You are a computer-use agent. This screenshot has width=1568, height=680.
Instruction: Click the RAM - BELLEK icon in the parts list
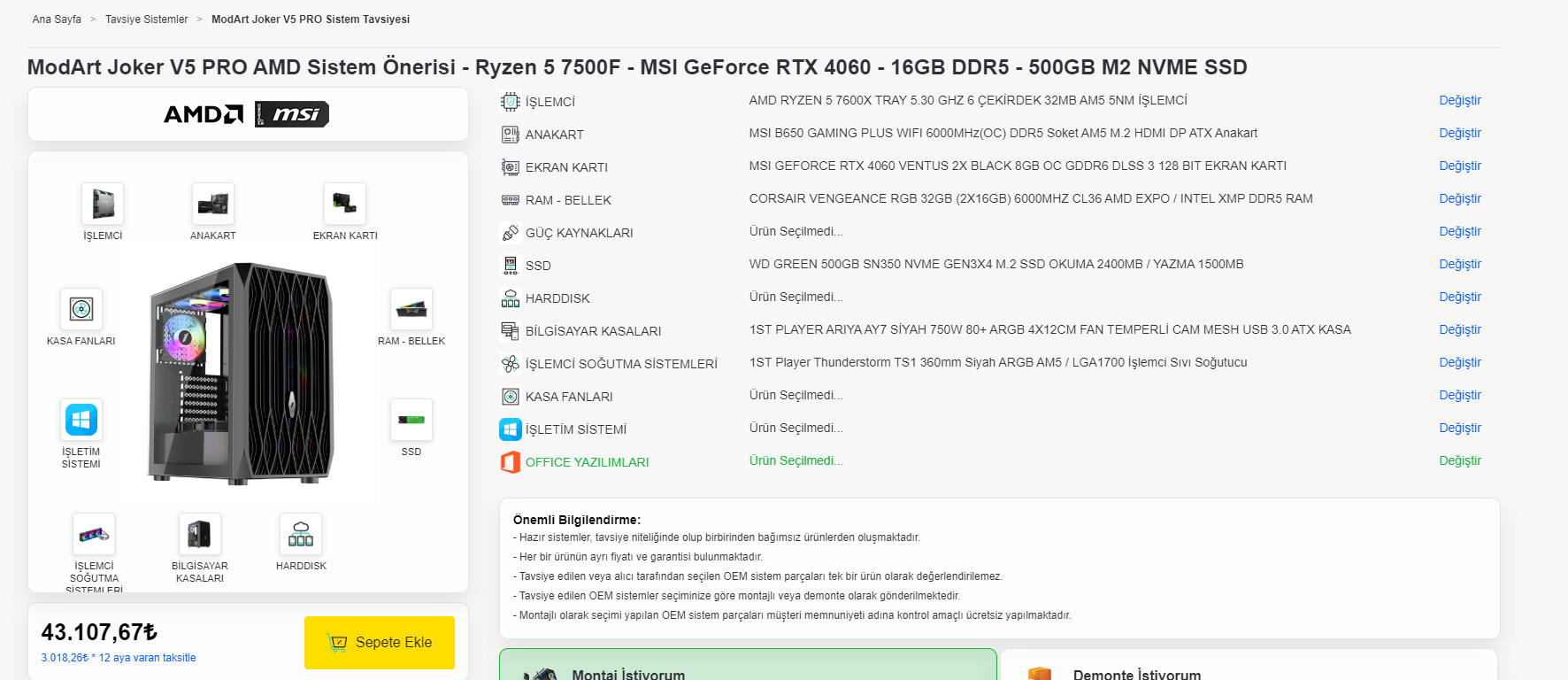click(511, 200)
